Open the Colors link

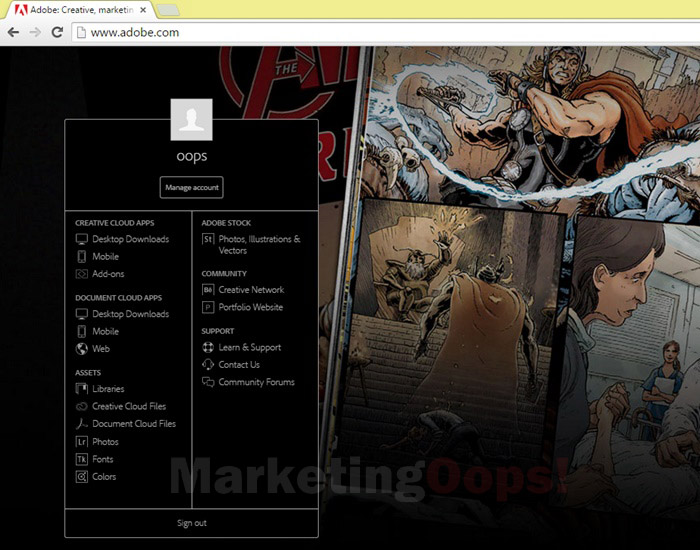click(104, 476)
